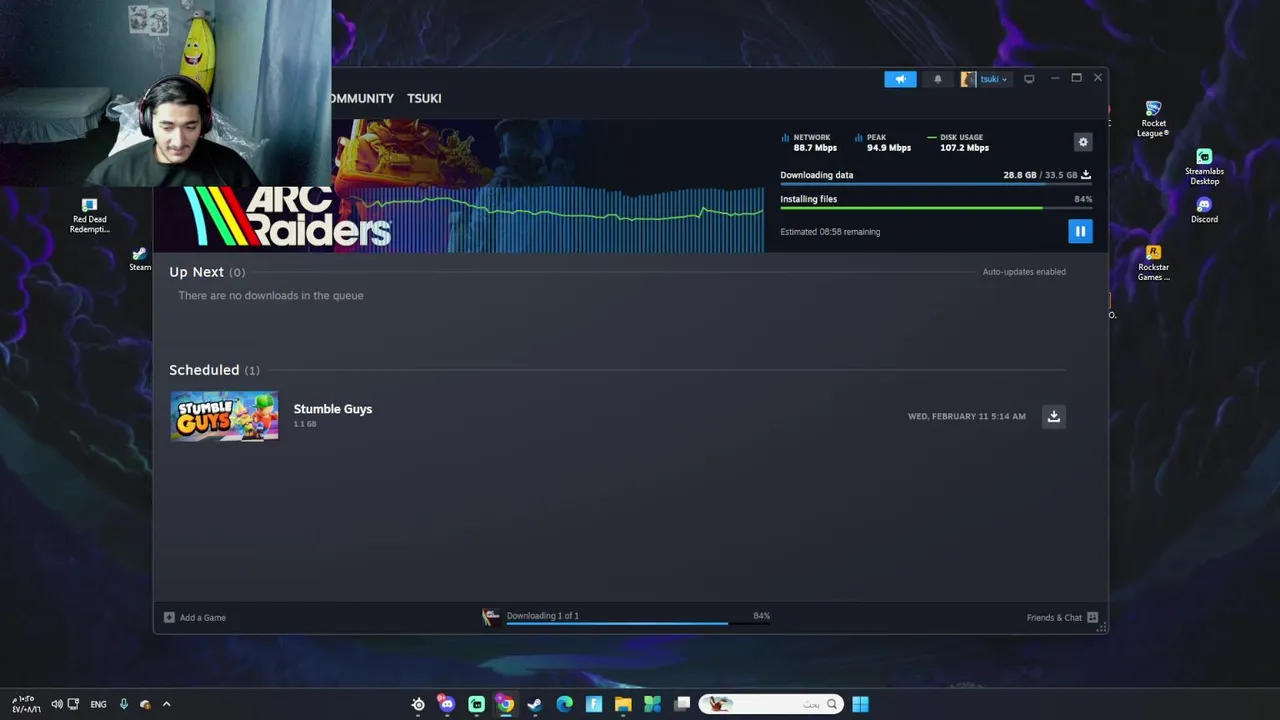Click the download icon beside 33.5 GB
Screen dimensions: 1280x720
click(x=1086, y=175)
